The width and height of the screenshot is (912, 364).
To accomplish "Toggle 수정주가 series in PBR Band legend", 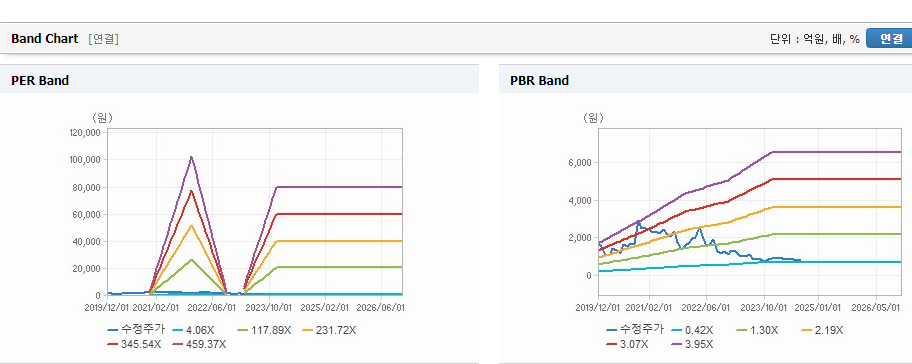I will tap(635, 330).
